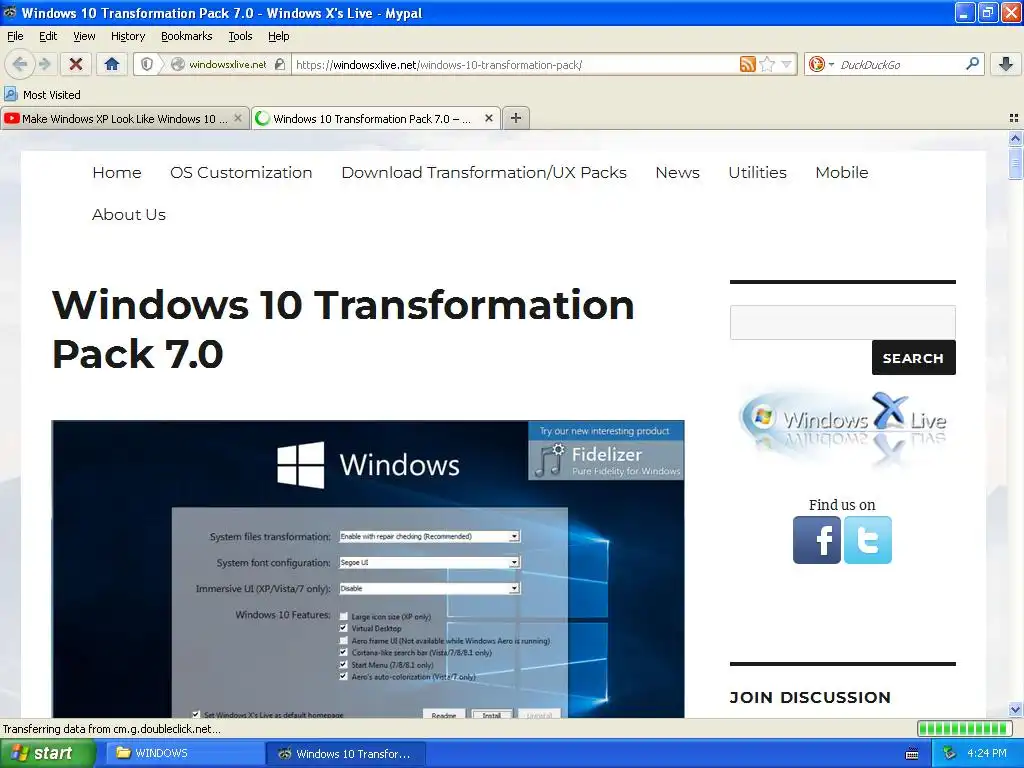Open the Bookmarks menu
The image size is (1024, 768).
click(187, 36)
